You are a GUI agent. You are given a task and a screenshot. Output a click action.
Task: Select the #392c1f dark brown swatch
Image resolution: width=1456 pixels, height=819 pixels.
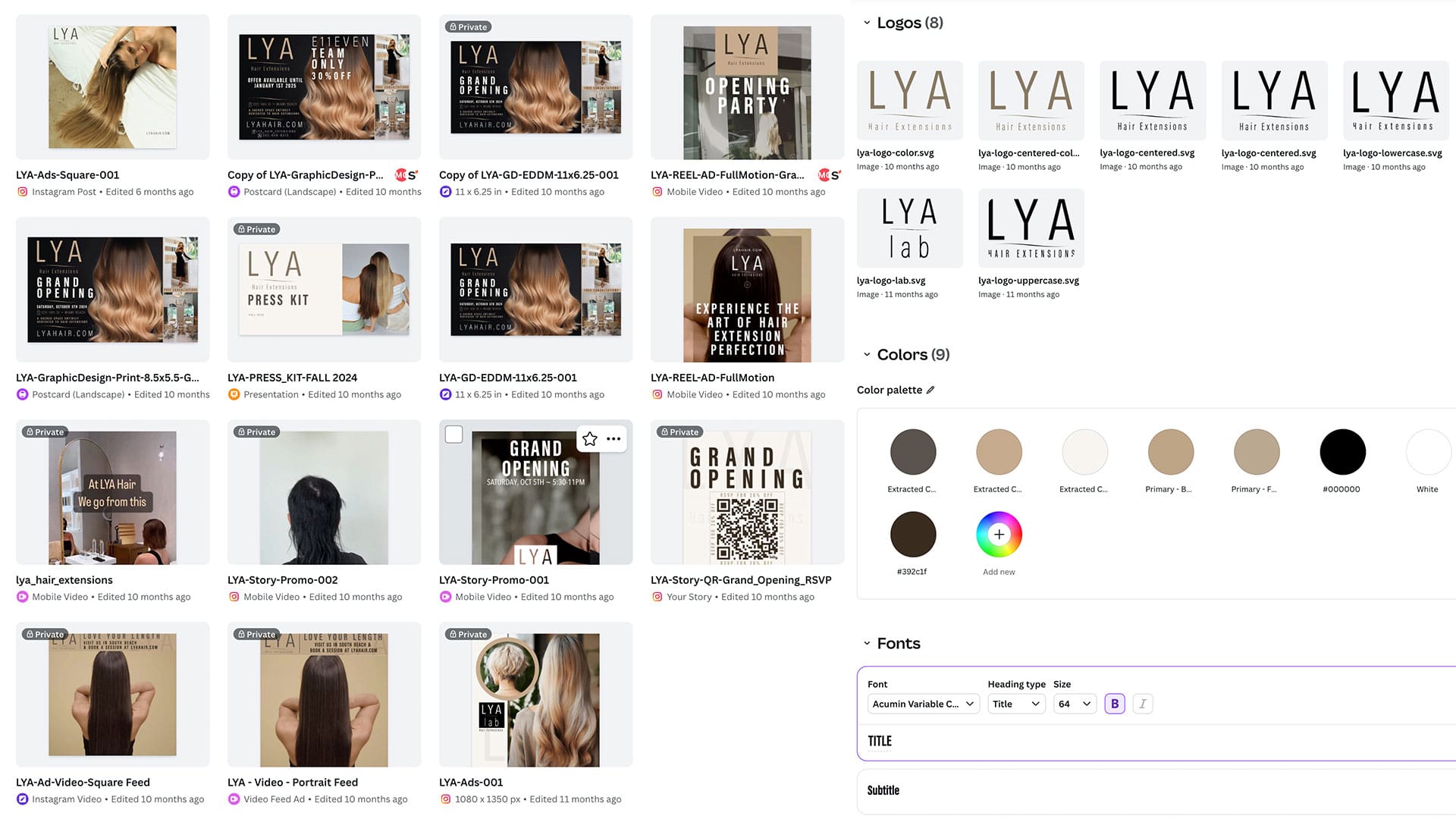click(x=912, y=534)
